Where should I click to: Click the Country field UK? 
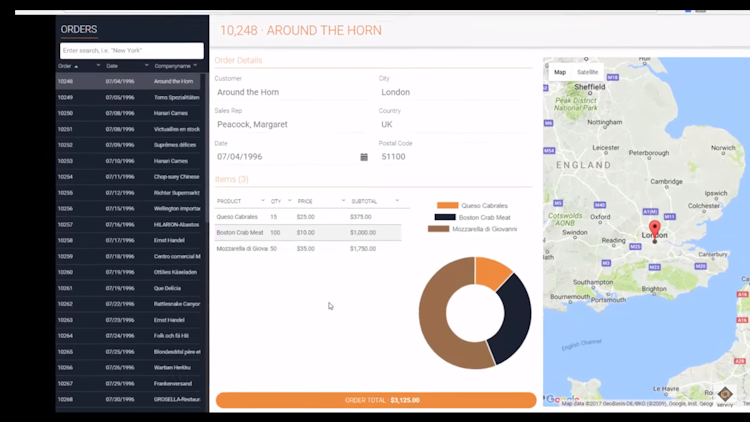click(455, 124)
